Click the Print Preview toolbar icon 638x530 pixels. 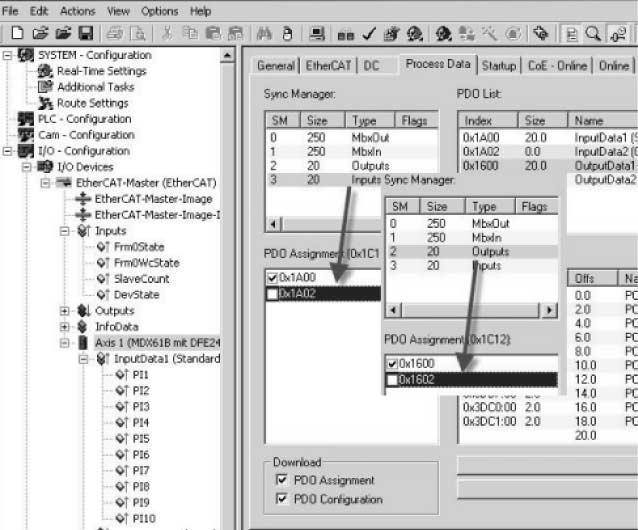(138, 33)
